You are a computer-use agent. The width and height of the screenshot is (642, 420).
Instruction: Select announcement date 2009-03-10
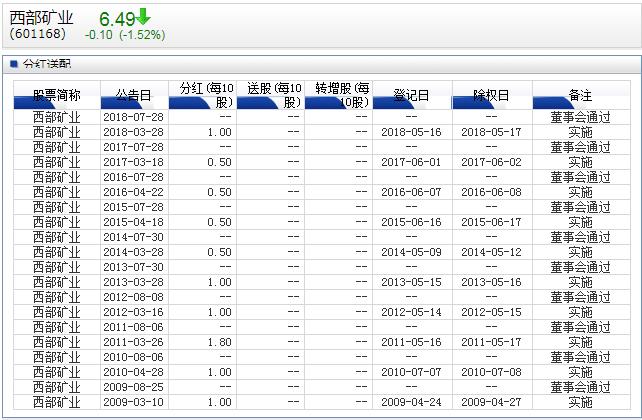coord(133,402)
